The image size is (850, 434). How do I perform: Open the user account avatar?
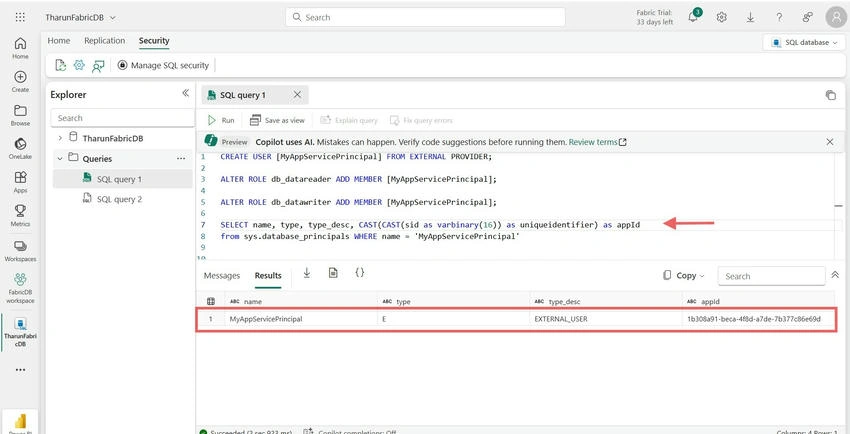pyautogui.click(x=836, y=17)
